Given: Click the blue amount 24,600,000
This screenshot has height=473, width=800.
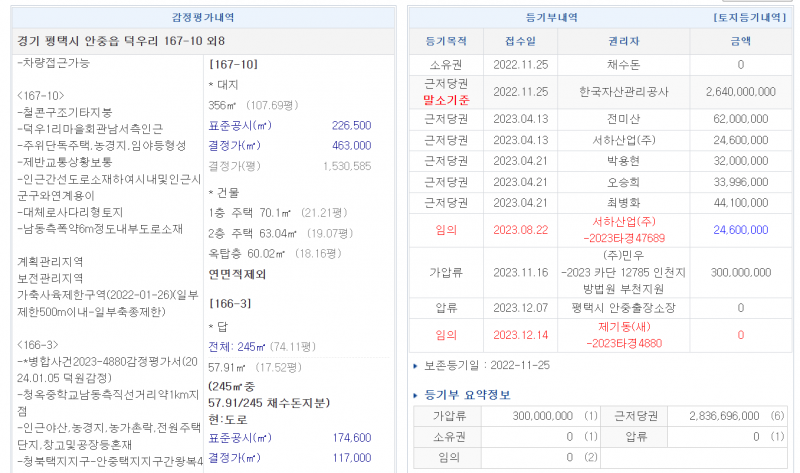Looking at the screenshot, I should 741,230.
